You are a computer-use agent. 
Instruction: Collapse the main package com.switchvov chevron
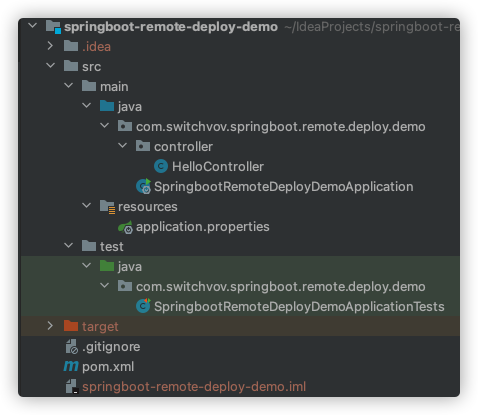105,125
